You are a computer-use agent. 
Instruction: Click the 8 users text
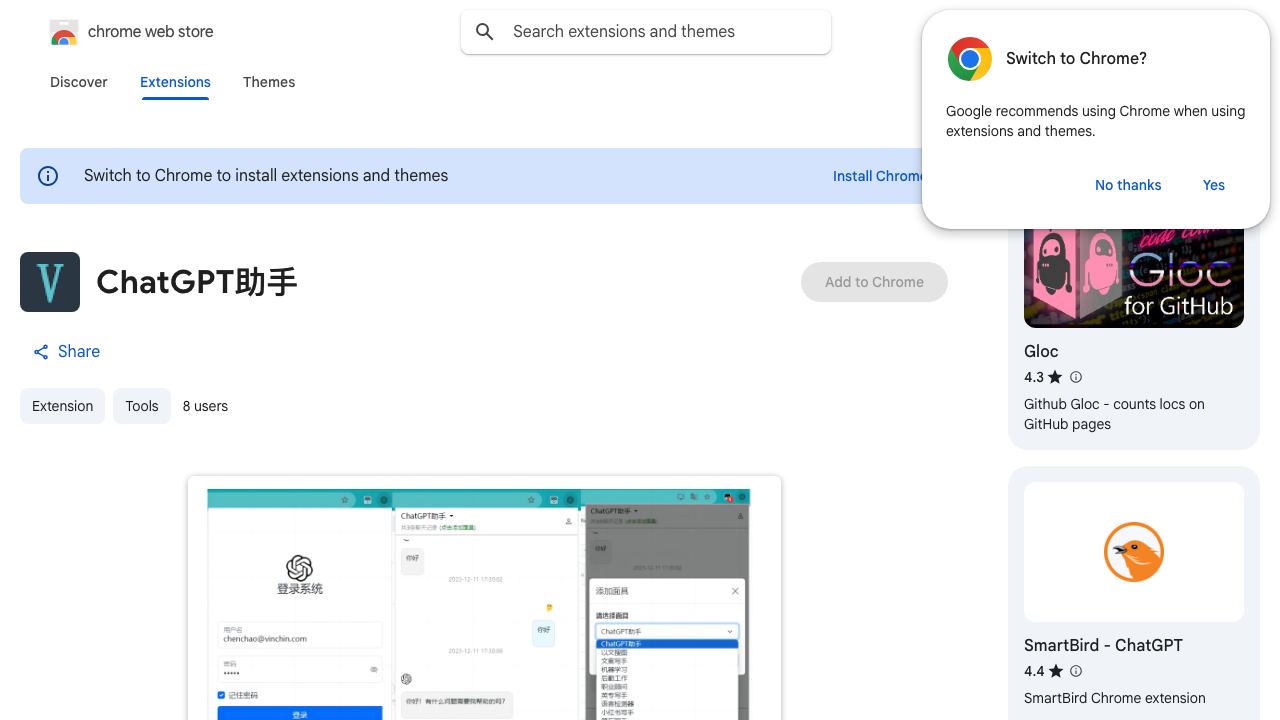click(205, 406)
